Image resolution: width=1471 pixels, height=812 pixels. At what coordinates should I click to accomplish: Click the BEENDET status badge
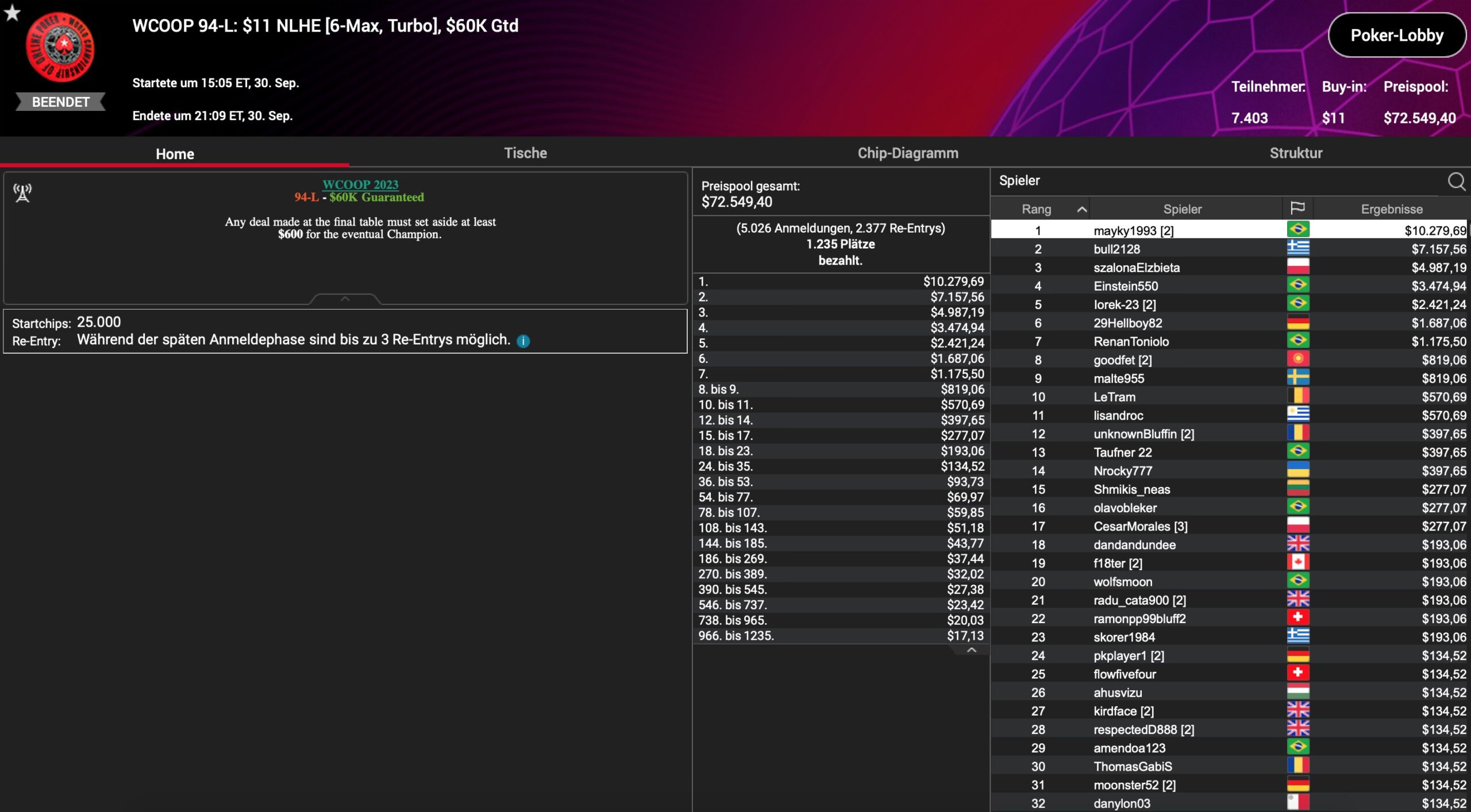point(60,102)
